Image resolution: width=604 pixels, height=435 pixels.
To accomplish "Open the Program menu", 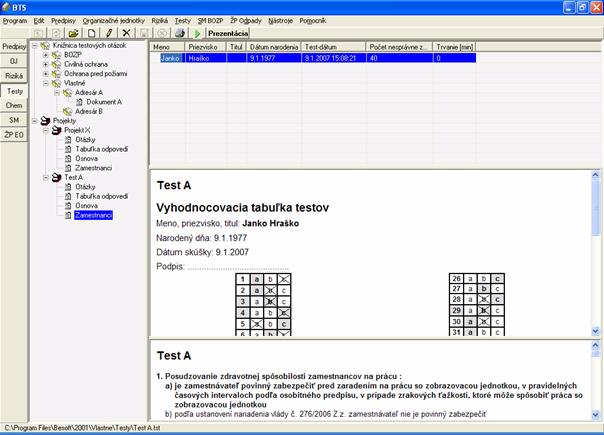I will point(15,21).
